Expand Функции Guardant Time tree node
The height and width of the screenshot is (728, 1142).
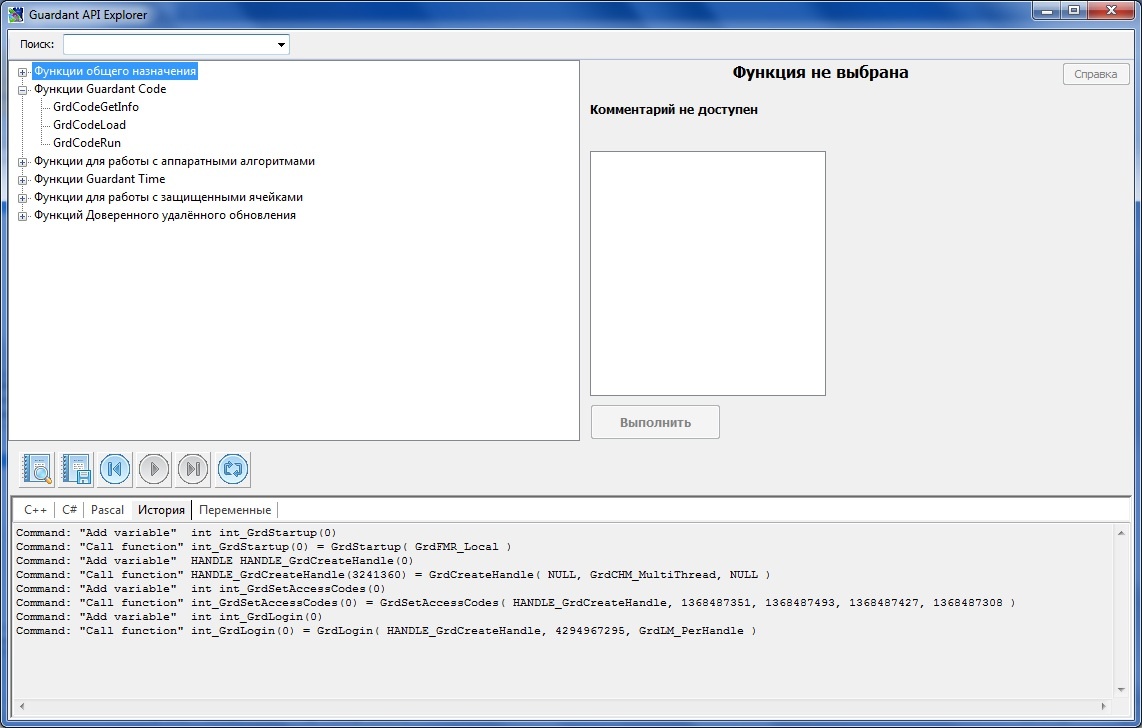23,180
